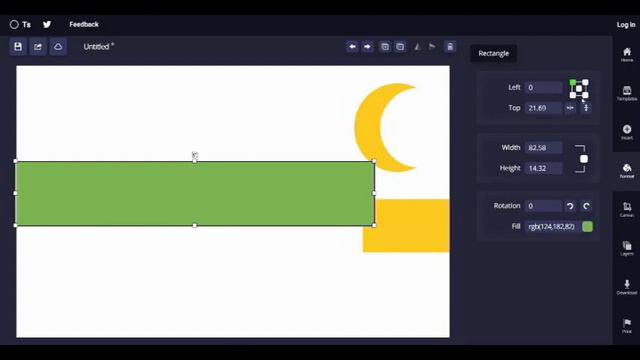
Task: Select the bottom-left anchor point
Action: tap(573, 95)
